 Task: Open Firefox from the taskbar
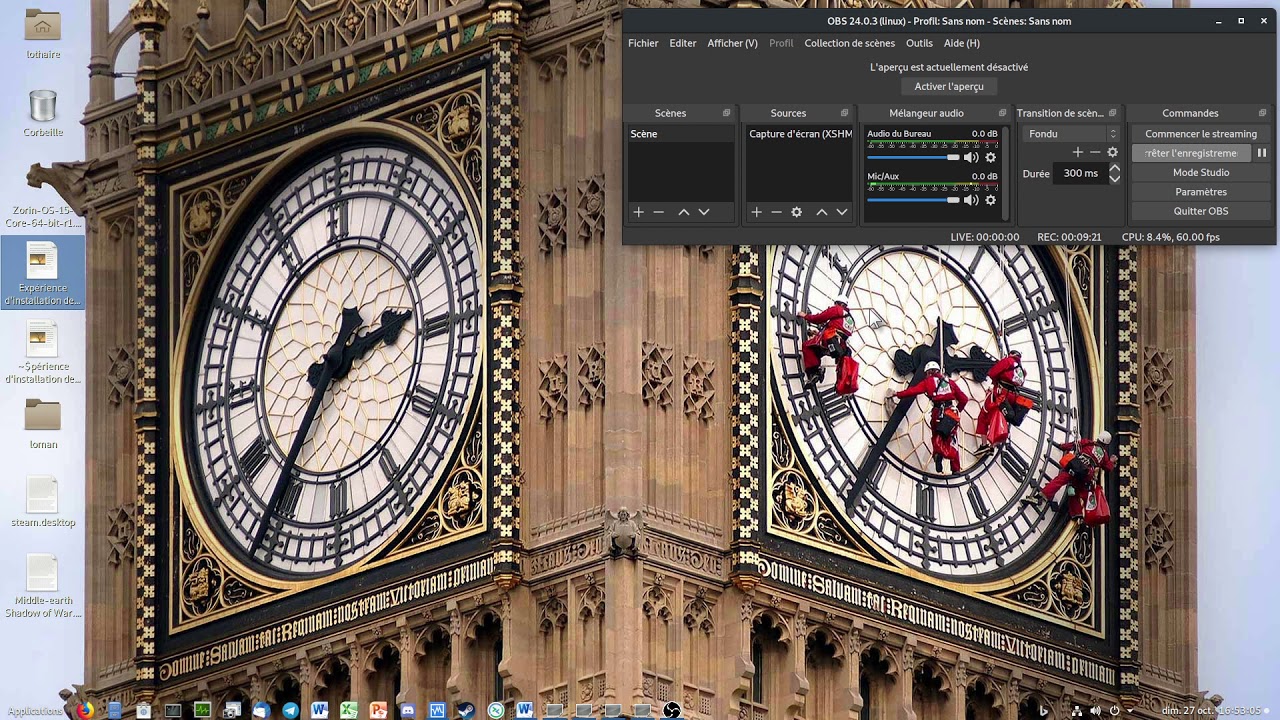[x=85, y=710]
